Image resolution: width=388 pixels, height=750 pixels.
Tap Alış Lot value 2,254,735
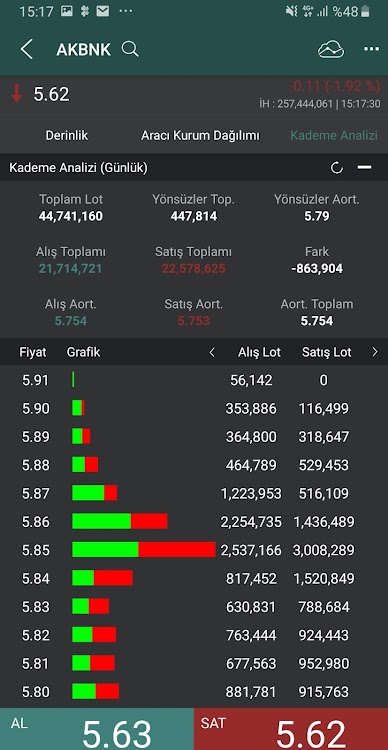pos(251,521)
